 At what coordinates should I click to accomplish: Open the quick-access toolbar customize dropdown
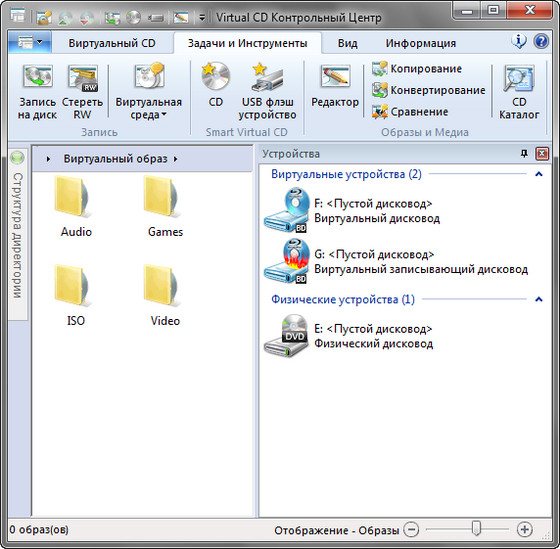point(202,18)
